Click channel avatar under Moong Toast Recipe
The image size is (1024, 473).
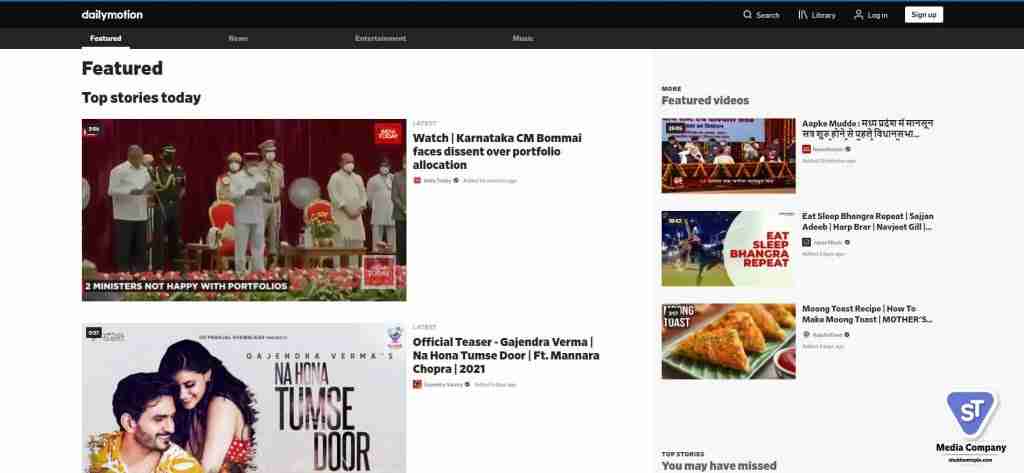[x=807, y=334]
